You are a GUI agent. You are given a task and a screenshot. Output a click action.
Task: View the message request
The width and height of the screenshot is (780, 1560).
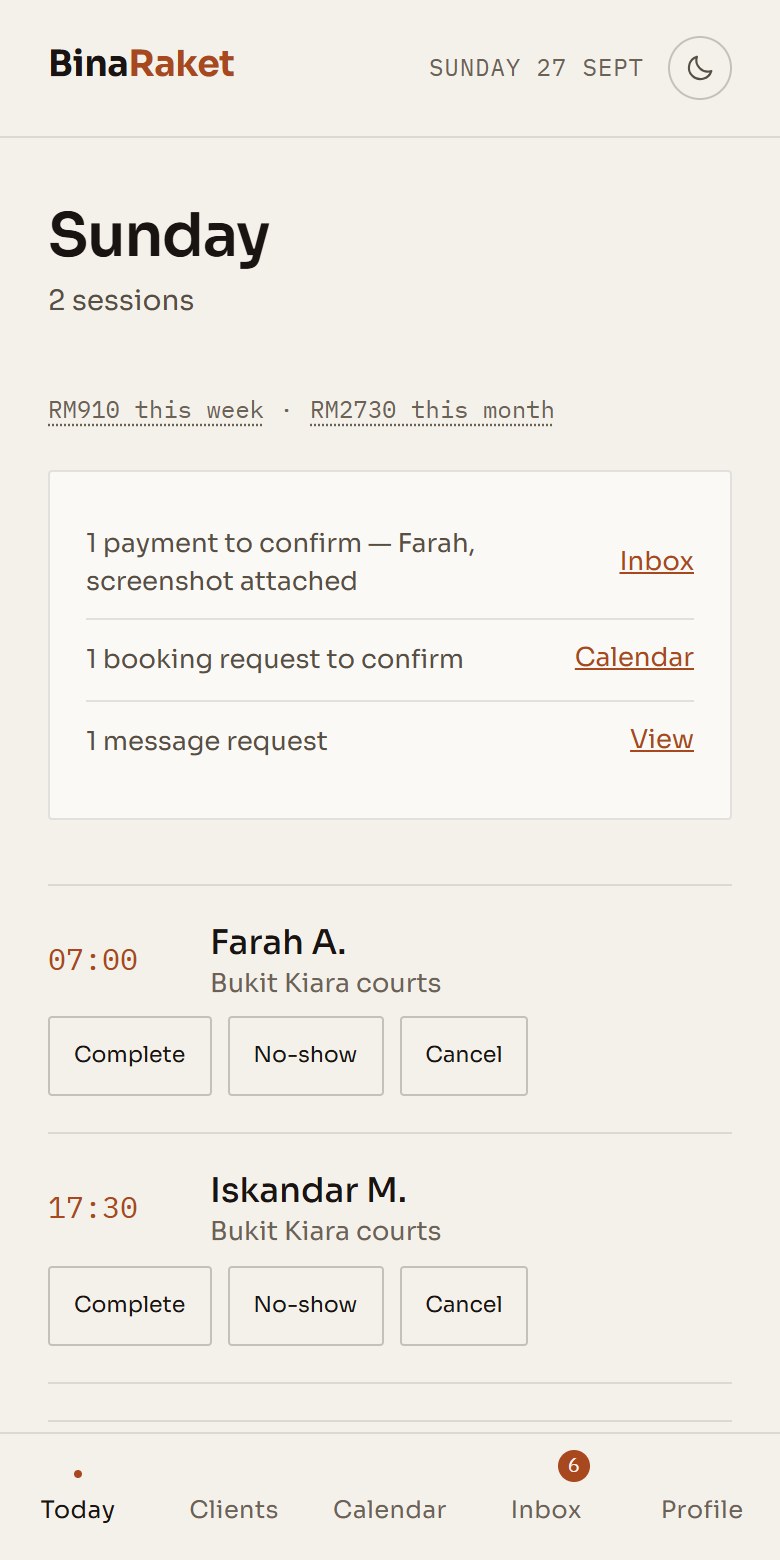(x=661, y=739)
